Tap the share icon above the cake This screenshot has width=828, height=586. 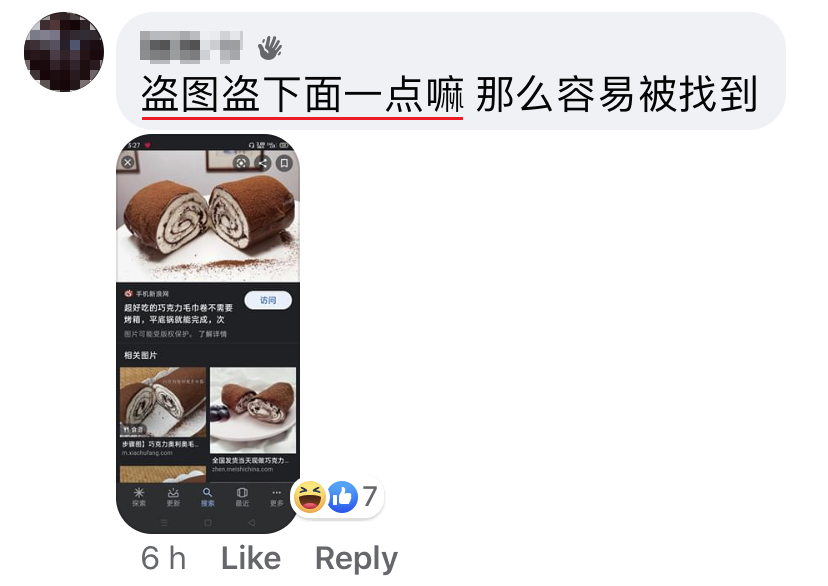(x=263, y=163)
